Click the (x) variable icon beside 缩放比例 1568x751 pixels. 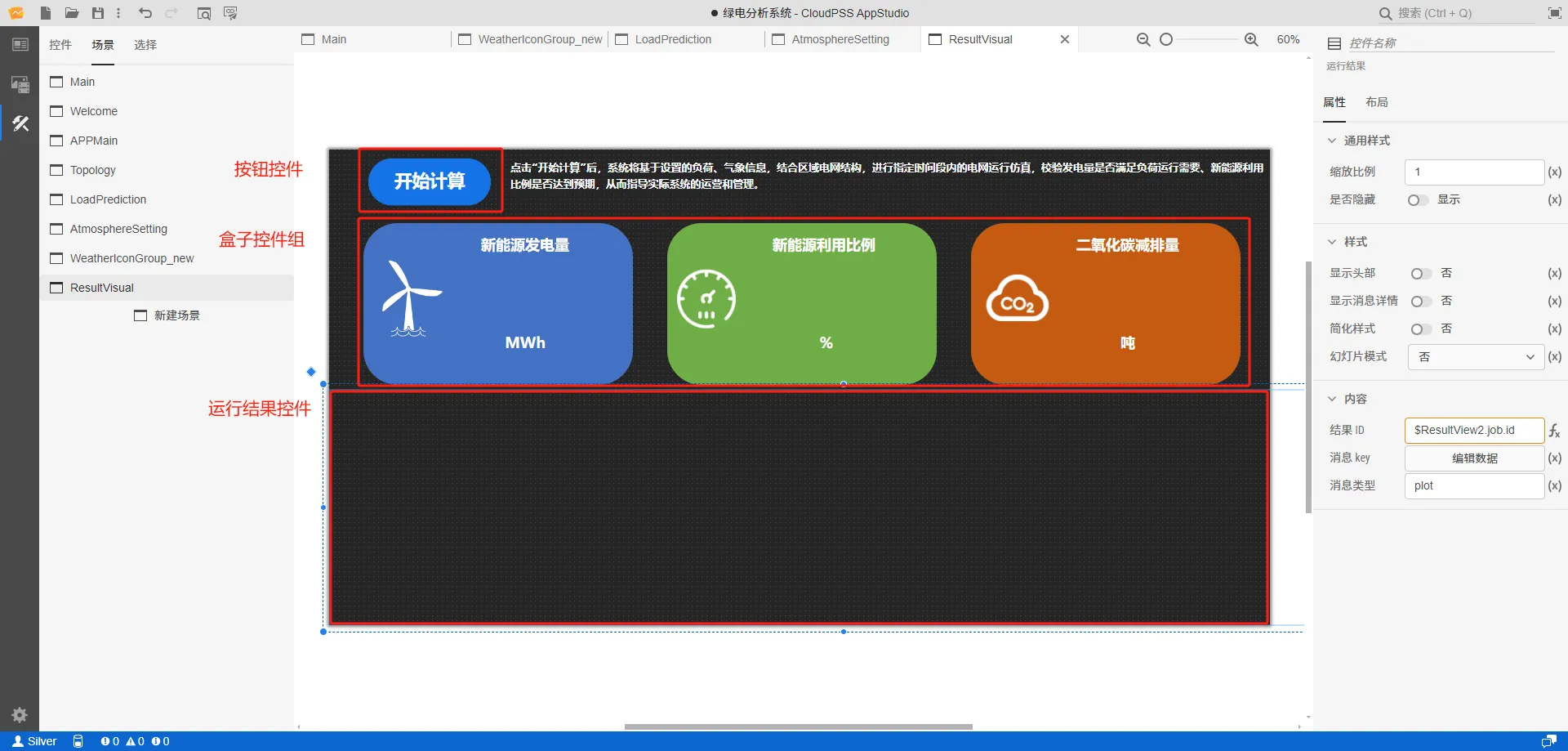click(x=1555, y=172)
